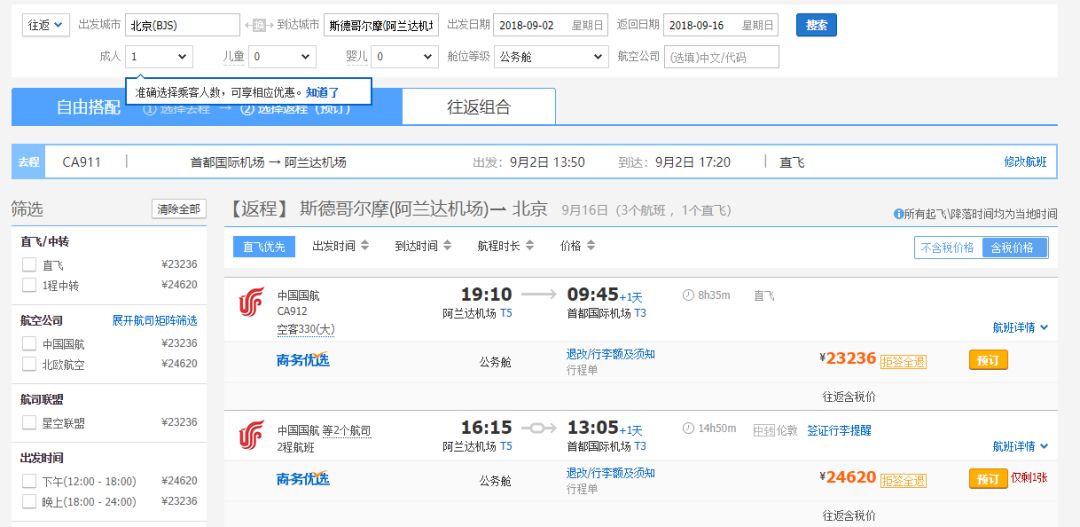The height and width of the screenshot is (527, 1080).
Task: Check the 星空联盟 alliance checkbox
Action: click(29, 422)
